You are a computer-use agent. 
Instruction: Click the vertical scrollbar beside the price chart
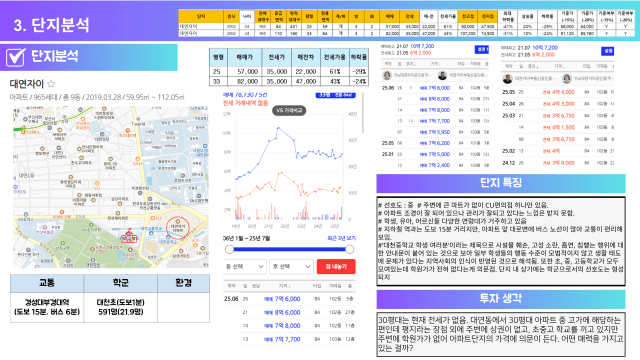[362, 113]
